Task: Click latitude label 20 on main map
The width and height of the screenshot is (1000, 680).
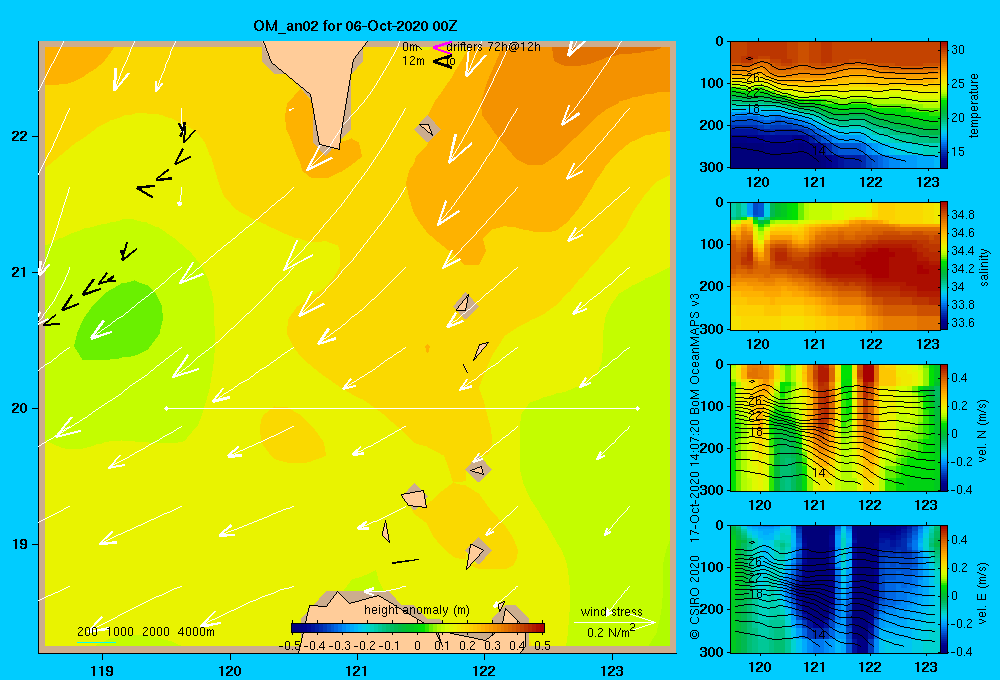Action: click(19, 408)
